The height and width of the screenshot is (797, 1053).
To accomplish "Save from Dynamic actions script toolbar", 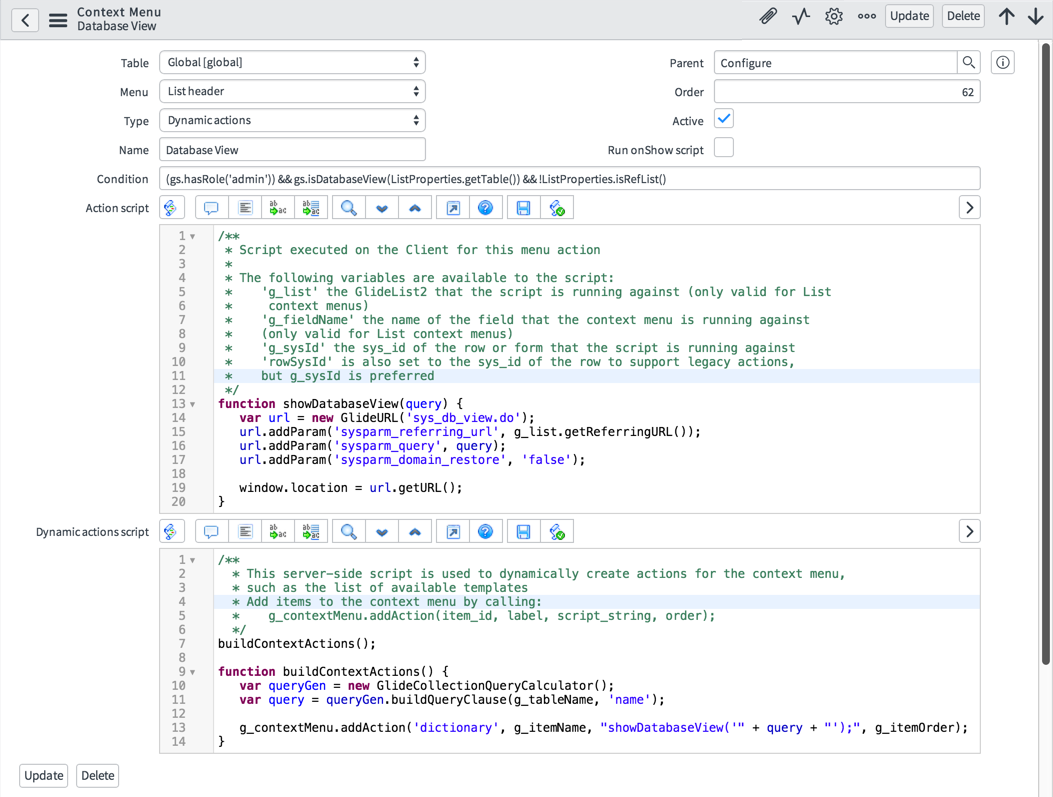I will click(524, 532).
